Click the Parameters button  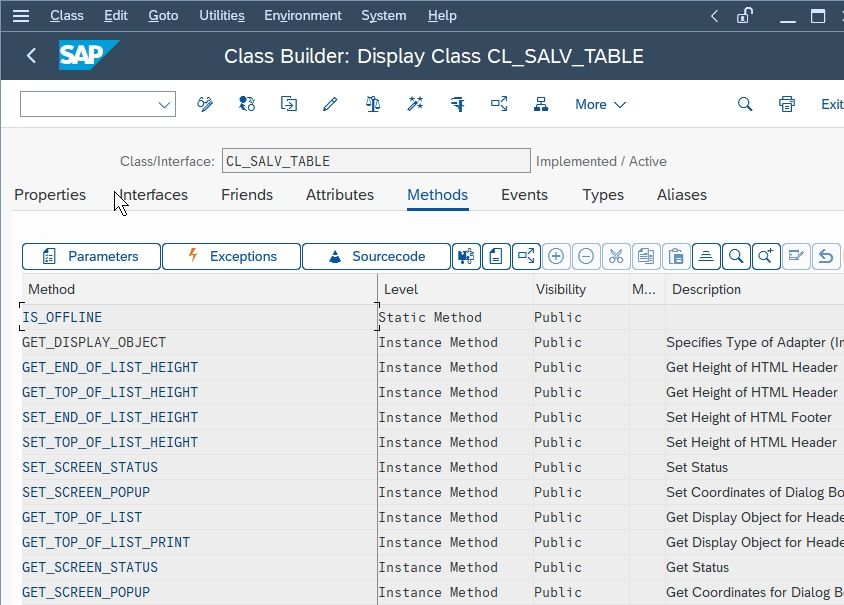click(x=91, y=256)
